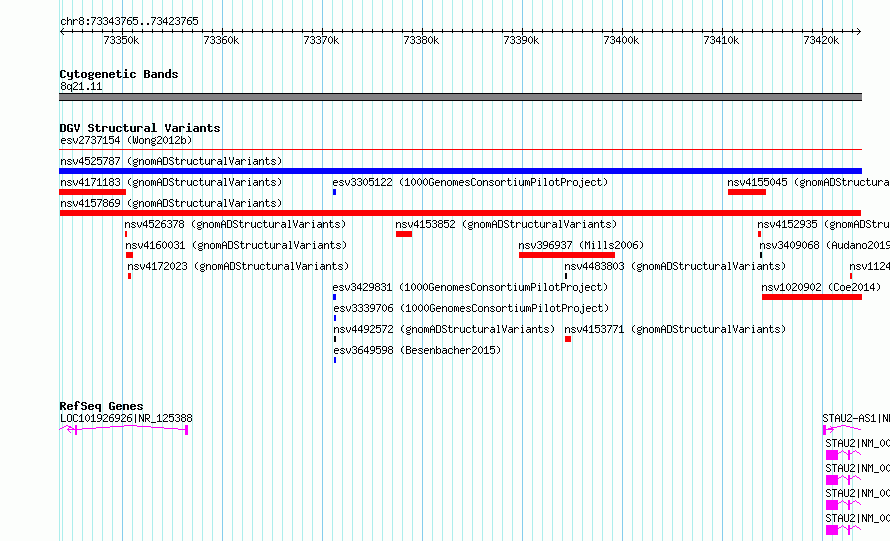Open the nsv4157869 gnomAD variant label

171,203
